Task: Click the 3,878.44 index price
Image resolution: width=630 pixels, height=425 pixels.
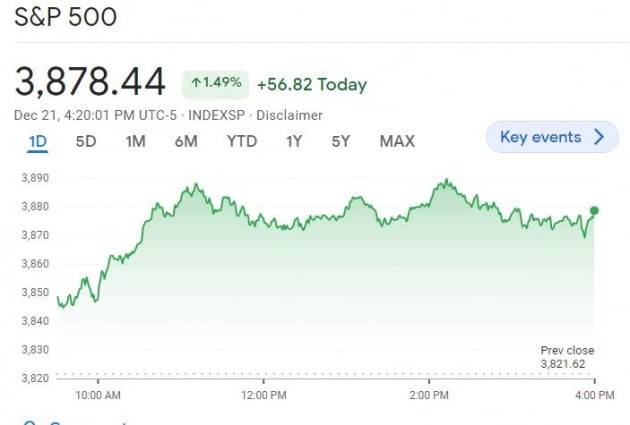Action: [92, 82]
